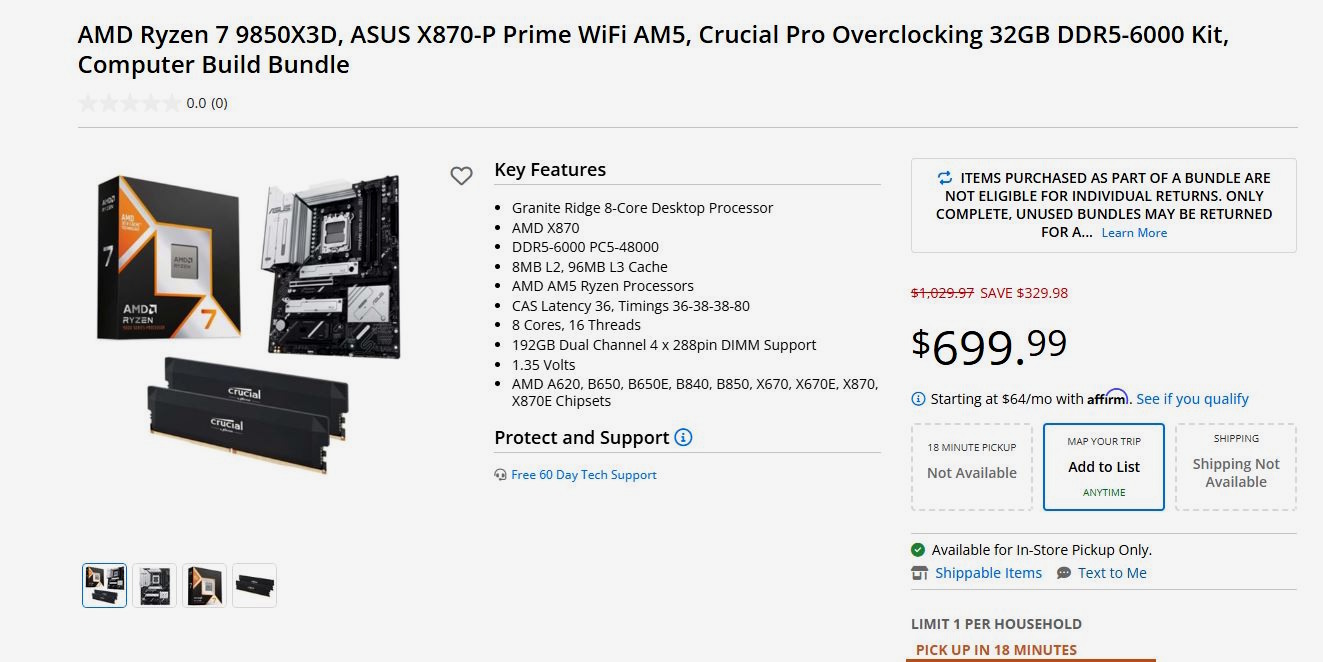The image size is (1323, 662).
Task: Click the Affirm logo
Action: pyautogui.click(x=1106, y=397)
